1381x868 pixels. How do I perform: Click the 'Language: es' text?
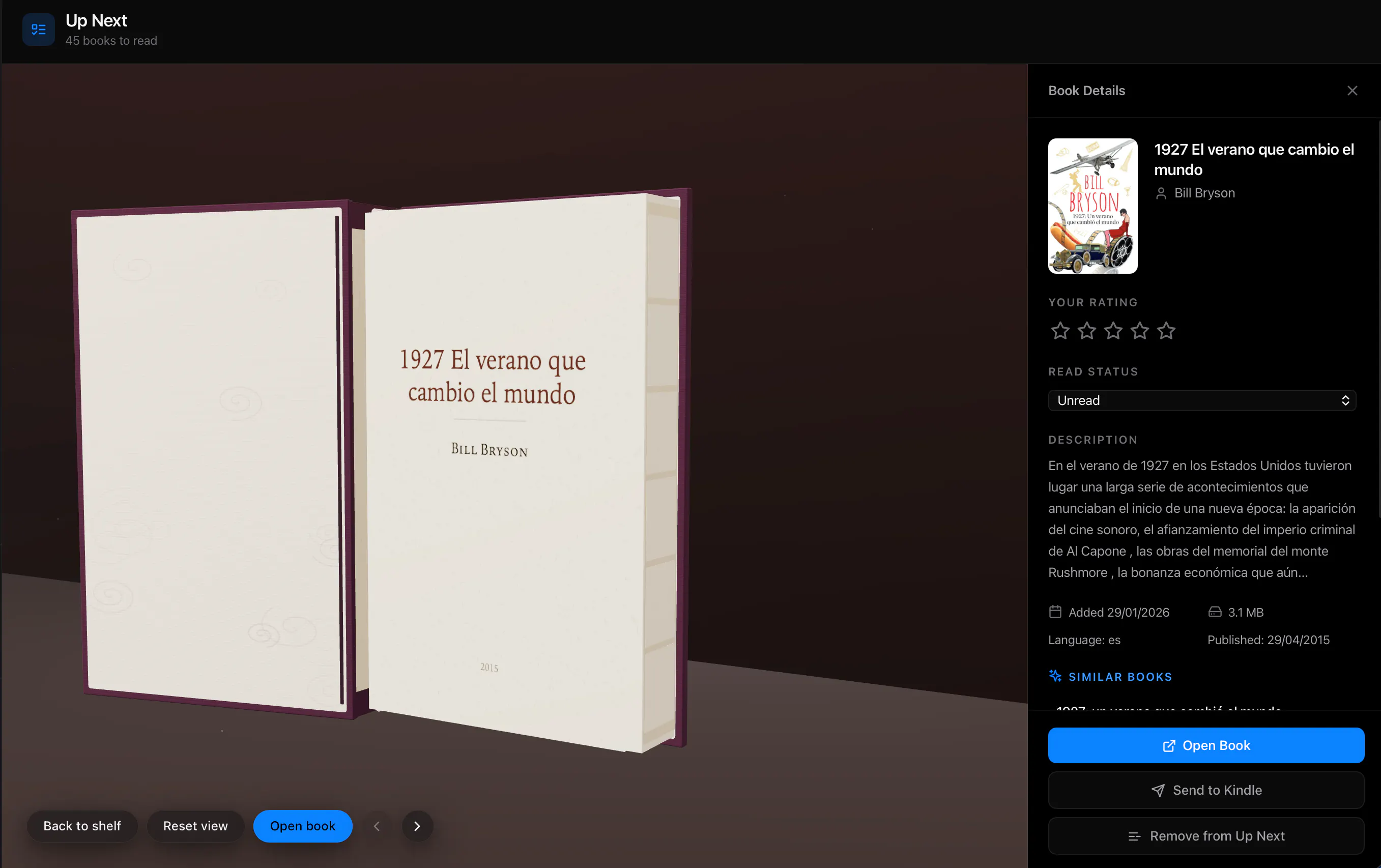point(1084,640)
